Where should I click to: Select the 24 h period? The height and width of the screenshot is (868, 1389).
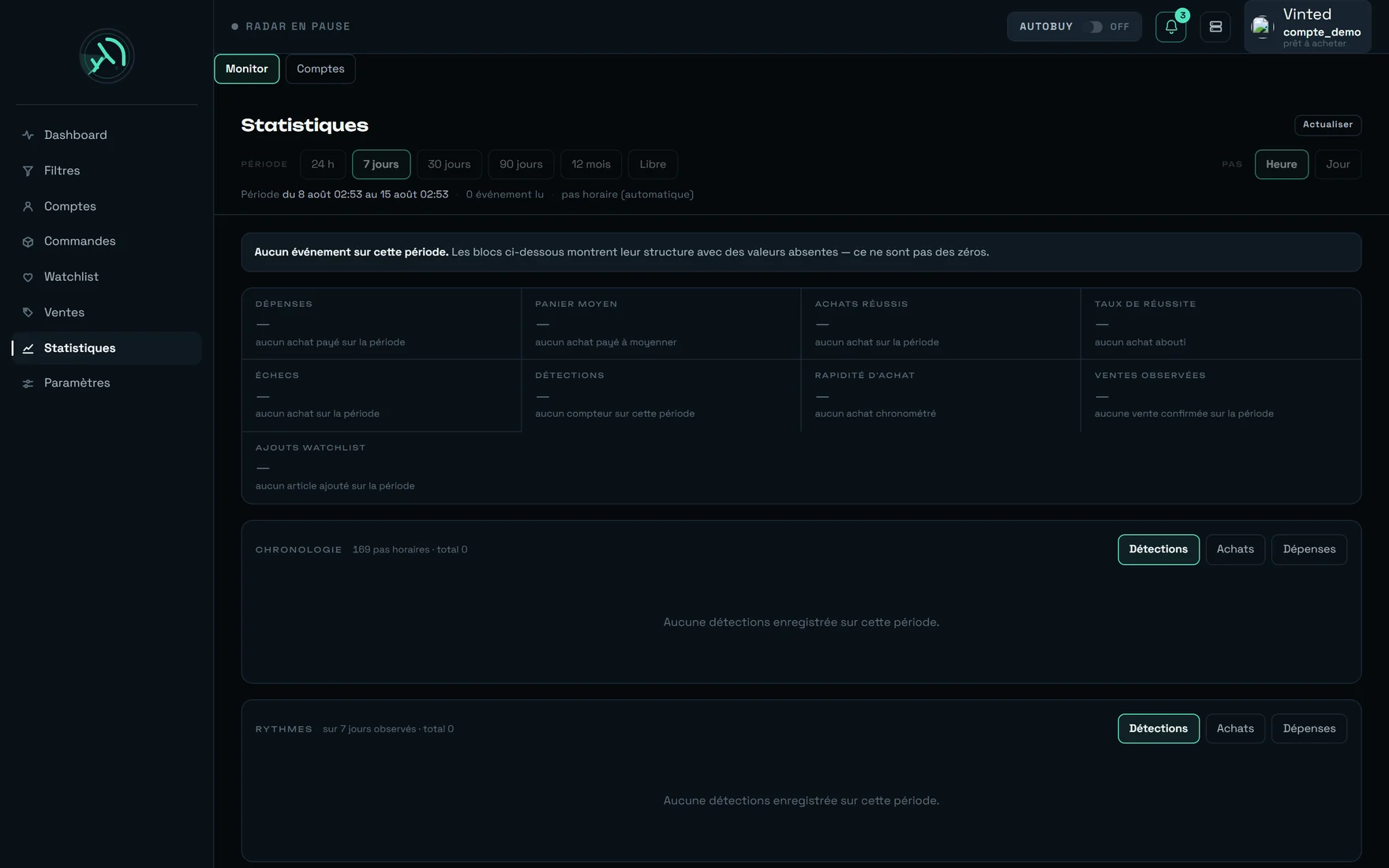tap(323, 164)
